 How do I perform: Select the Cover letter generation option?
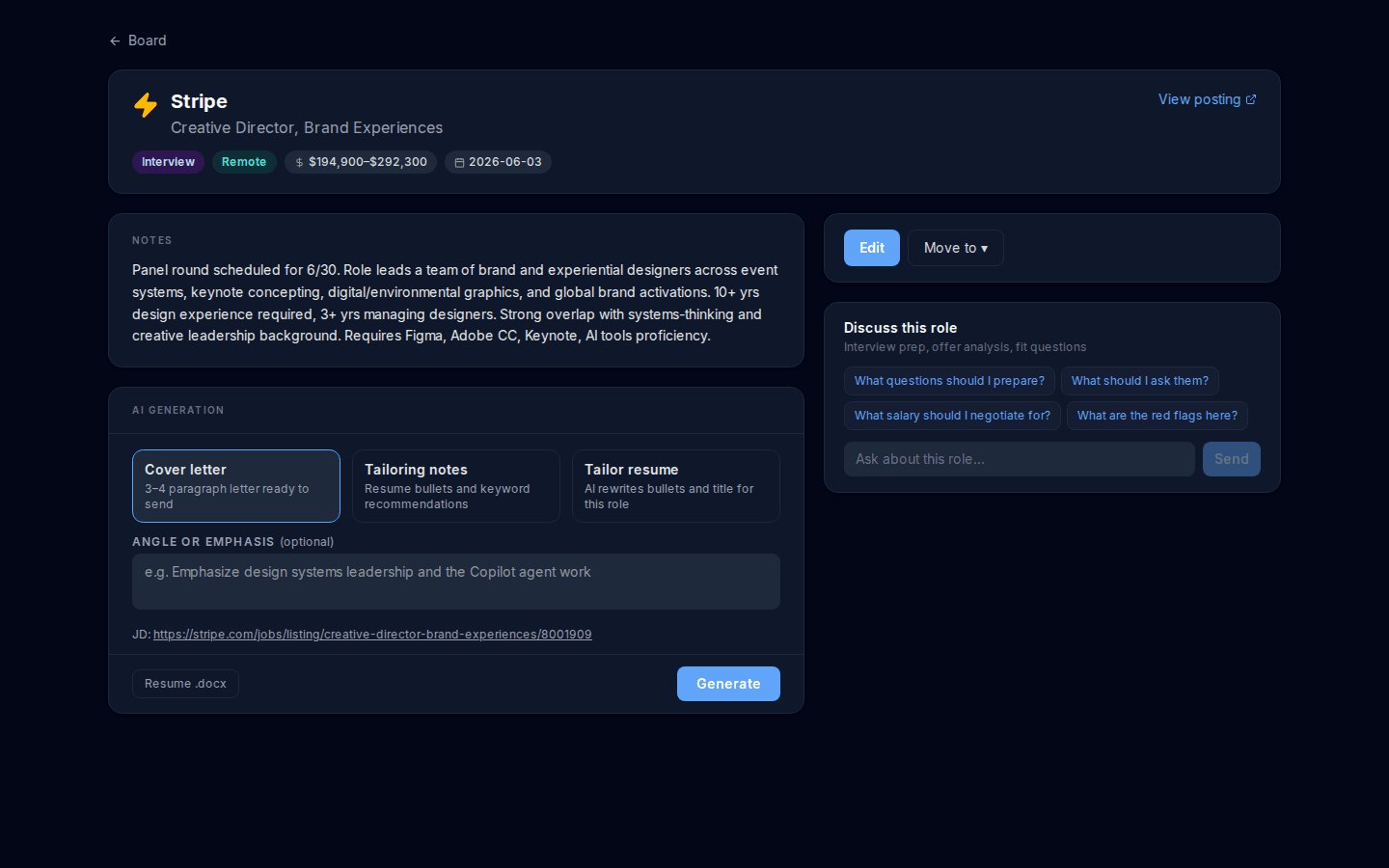pyautogui.click(x=236, y=486)
